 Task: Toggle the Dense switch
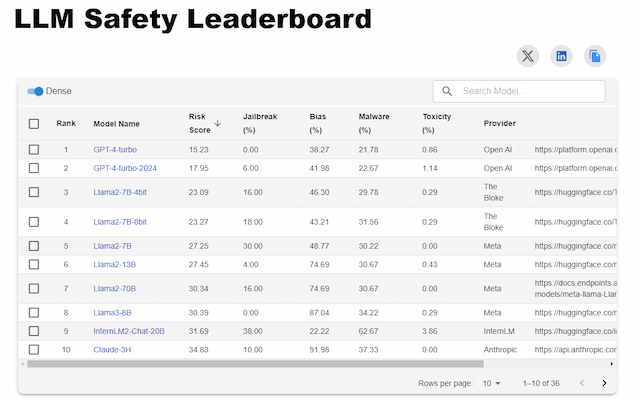35,91
